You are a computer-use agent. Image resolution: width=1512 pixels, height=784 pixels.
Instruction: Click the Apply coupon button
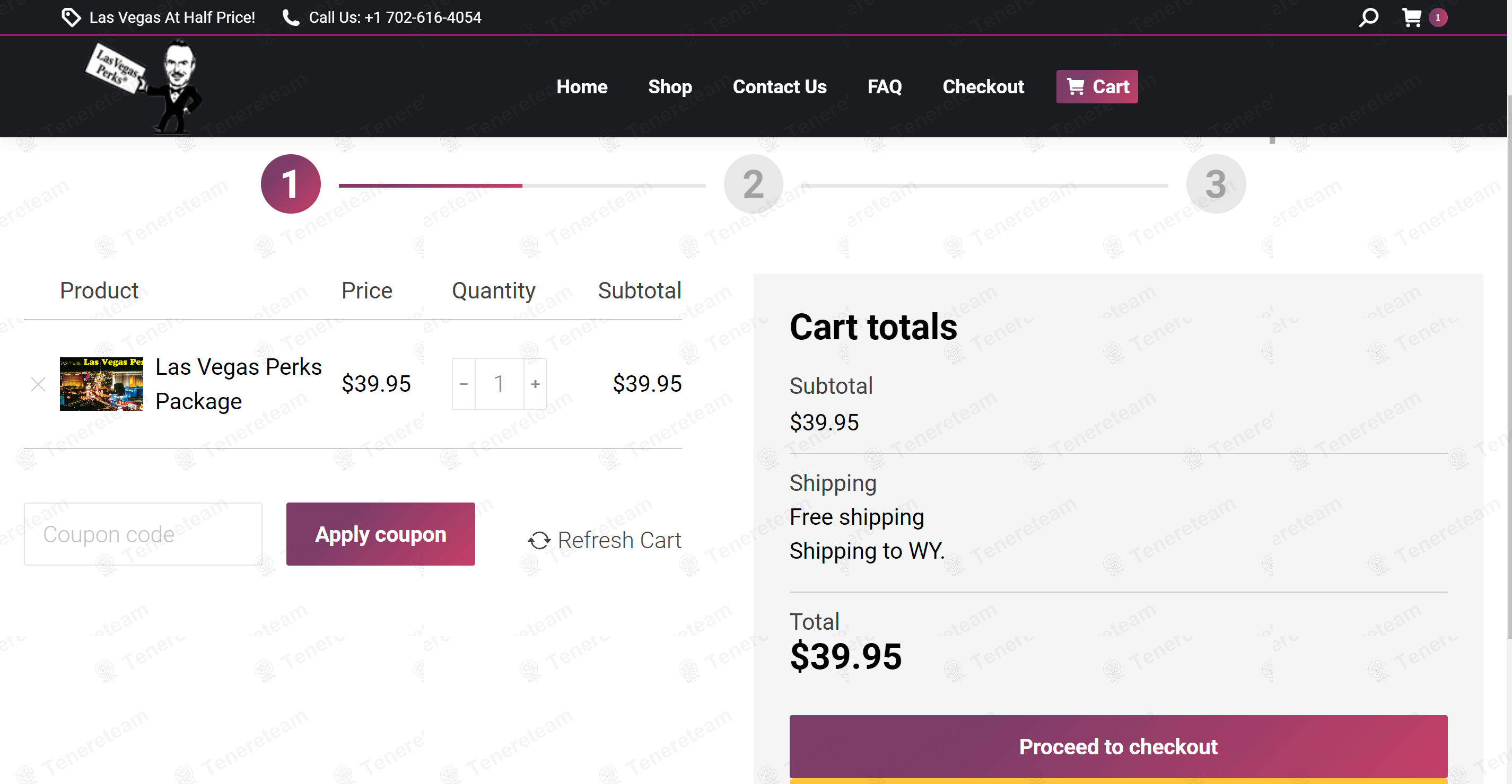(x=380, y=534)
